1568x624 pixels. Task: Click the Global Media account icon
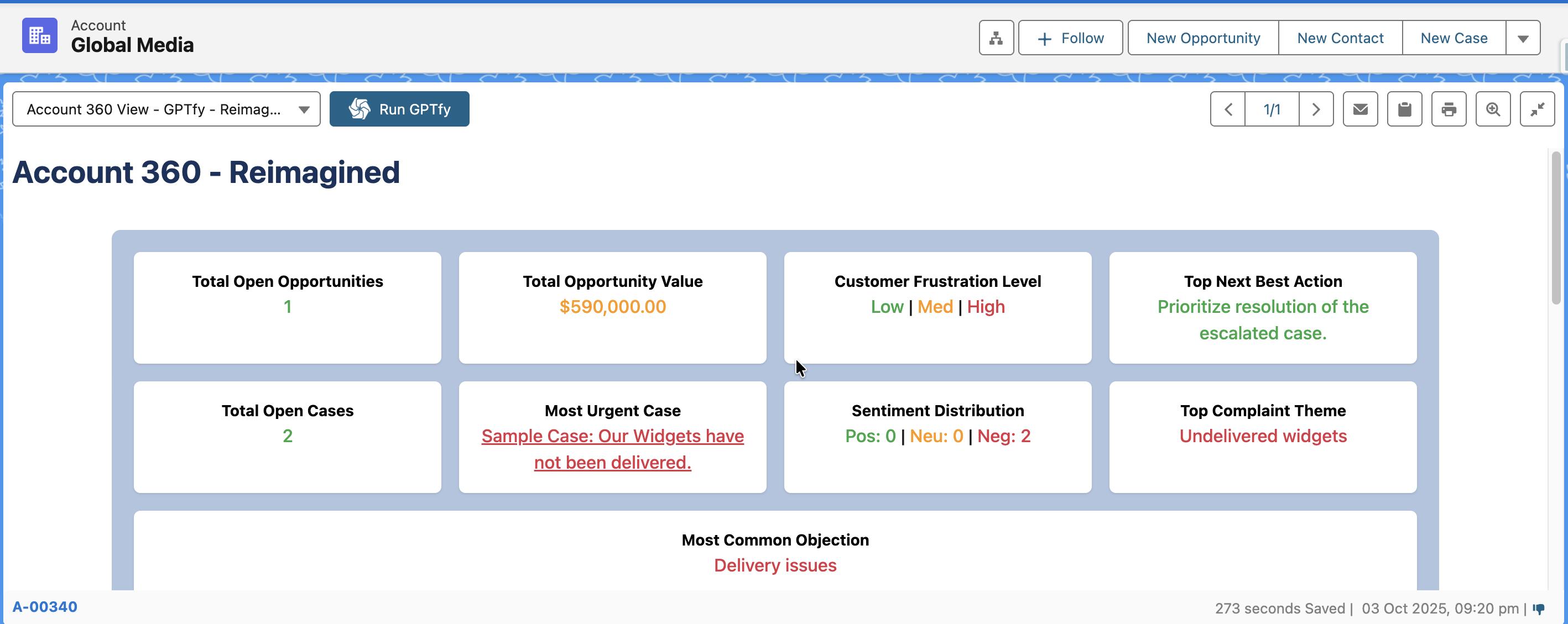[40, 36]
